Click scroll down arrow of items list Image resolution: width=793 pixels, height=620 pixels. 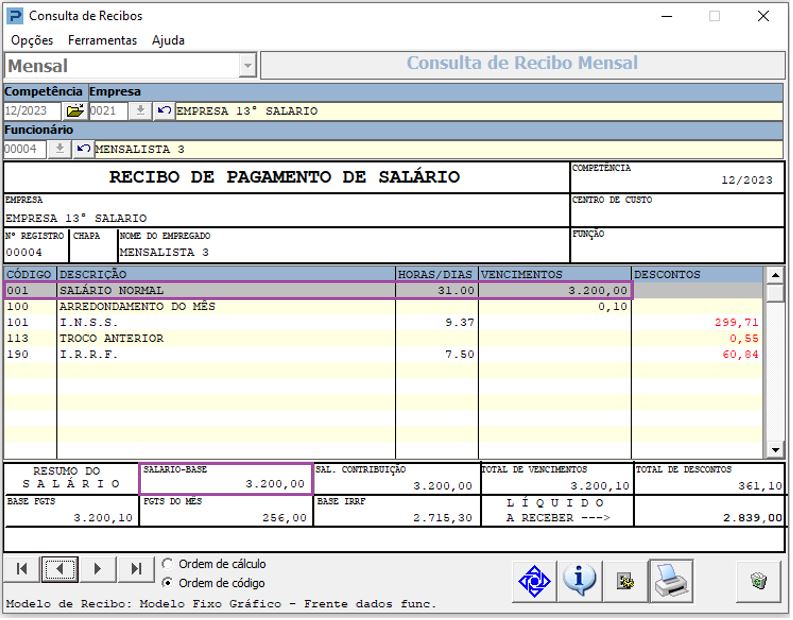[775, 449]
